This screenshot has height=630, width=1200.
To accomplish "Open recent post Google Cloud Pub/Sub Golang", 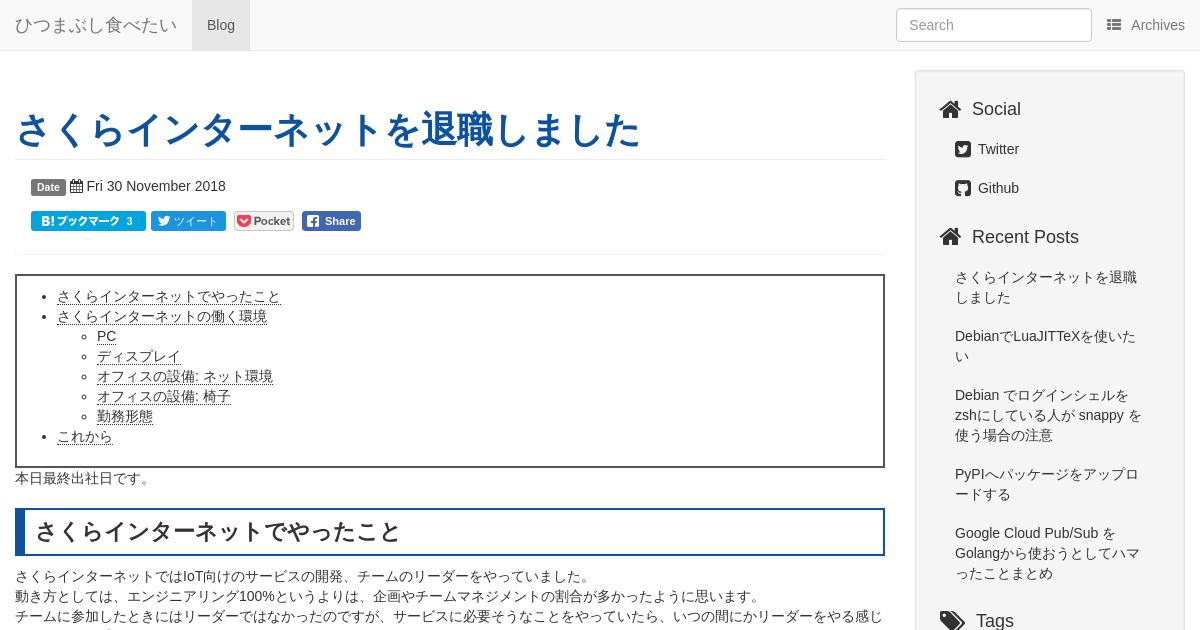I will point(1047,553).
